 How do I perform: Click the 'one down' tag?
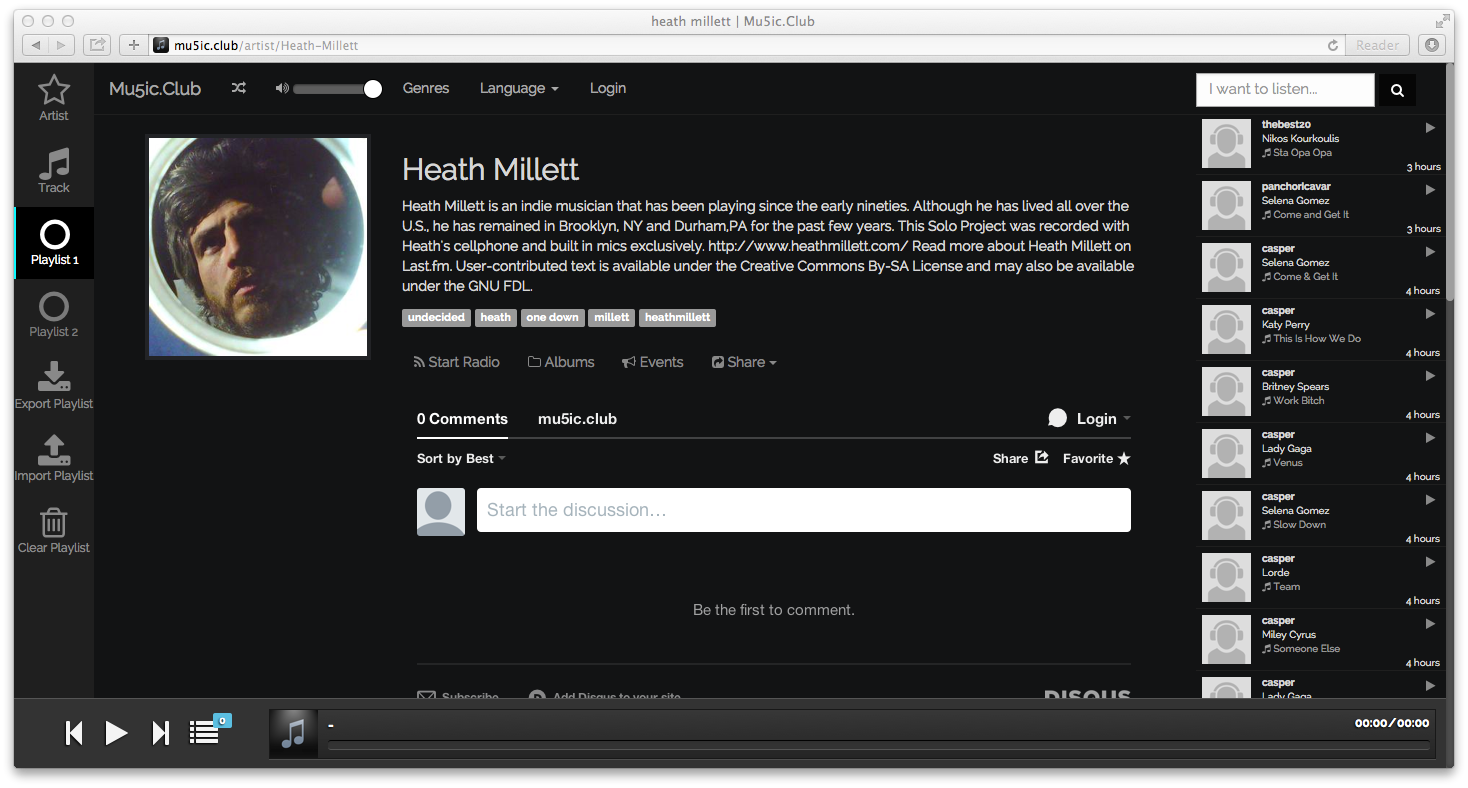(553, 318)
